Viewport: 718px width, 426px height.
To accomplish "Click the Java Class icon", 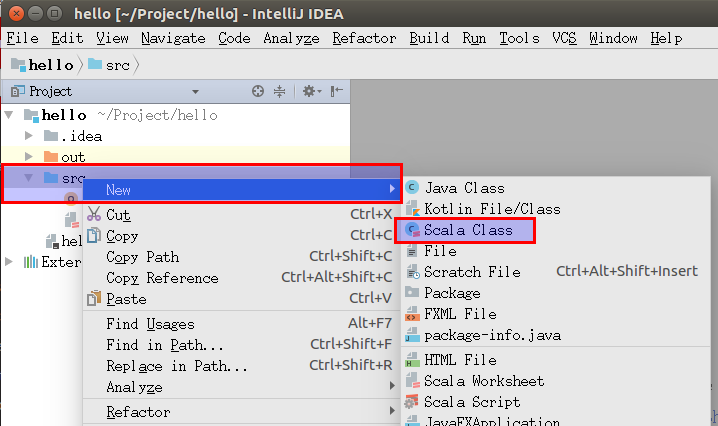I will pos(411,188).
